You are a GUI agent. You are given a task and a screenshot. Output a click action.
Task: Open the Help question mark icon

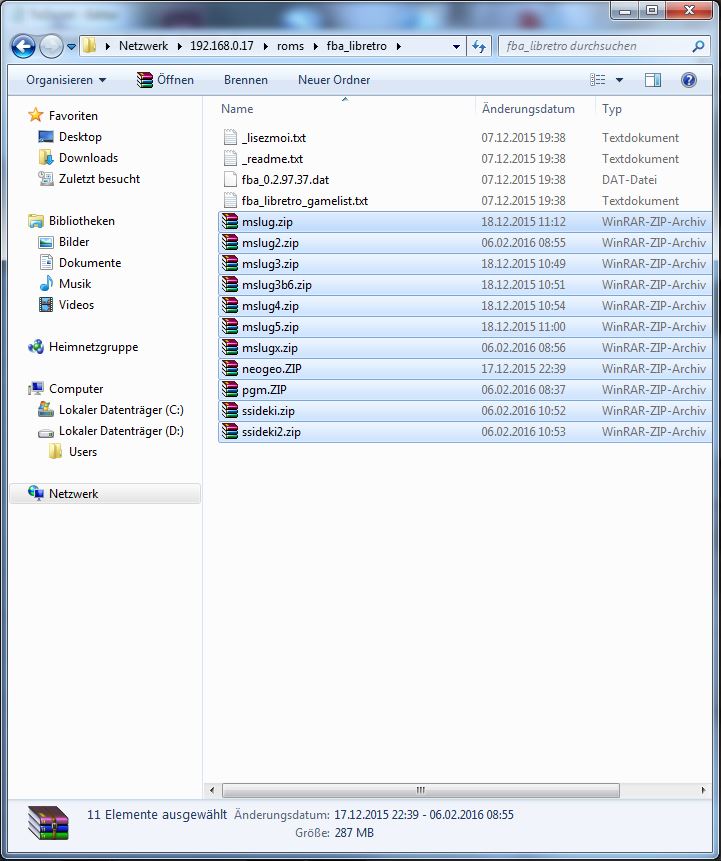688,80
